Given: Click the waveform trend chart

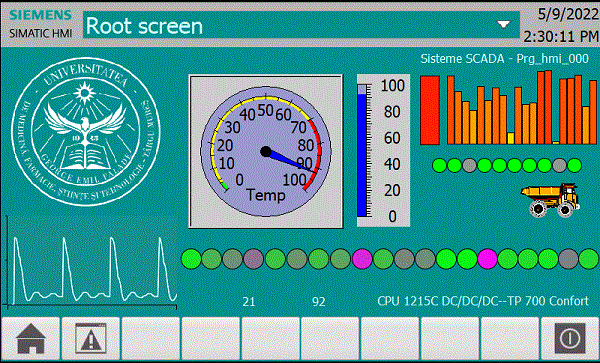Looking at the screenshot, I should (x=91, y=263).
